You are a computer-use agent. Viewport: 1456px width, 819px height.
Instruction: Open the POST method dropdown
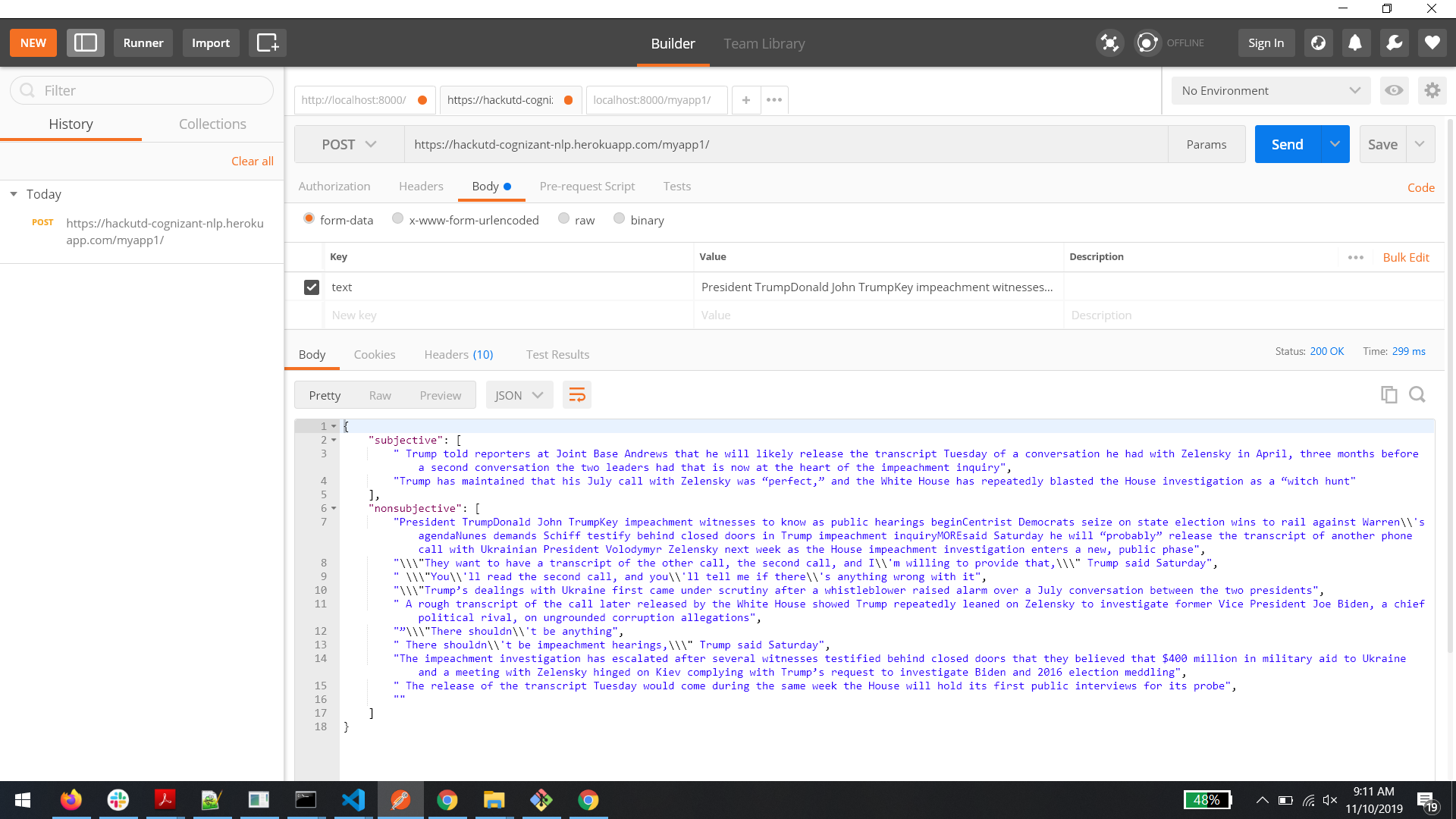pos(349,145)
